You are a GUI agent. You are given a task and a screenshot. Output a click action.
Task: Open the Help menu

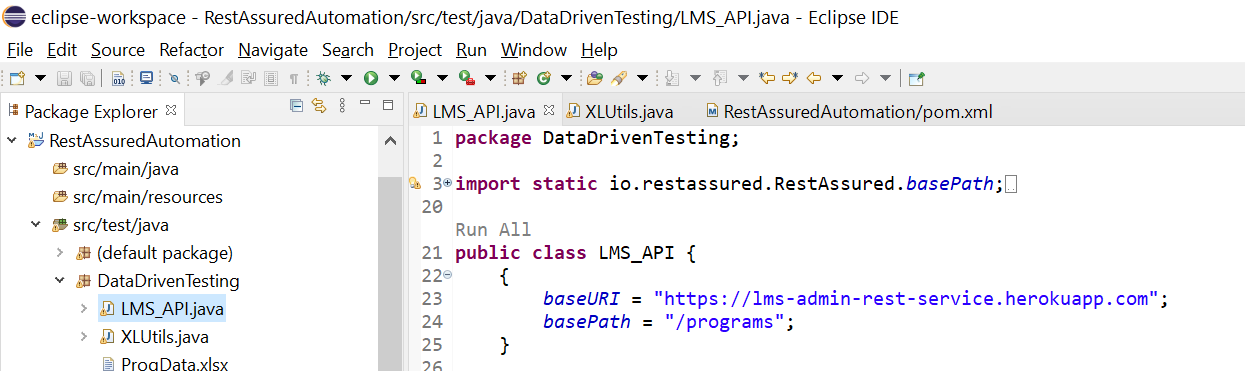coord(599,50)
